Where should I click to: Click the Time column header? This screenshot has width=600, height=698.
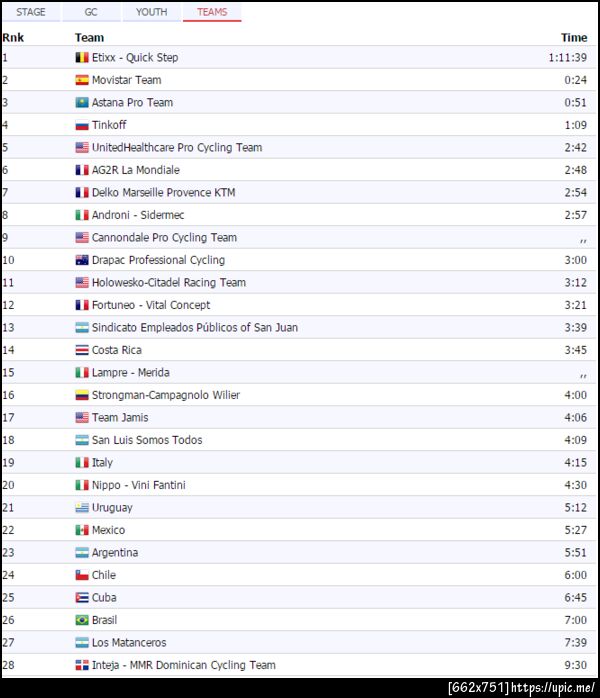(574, 37)
